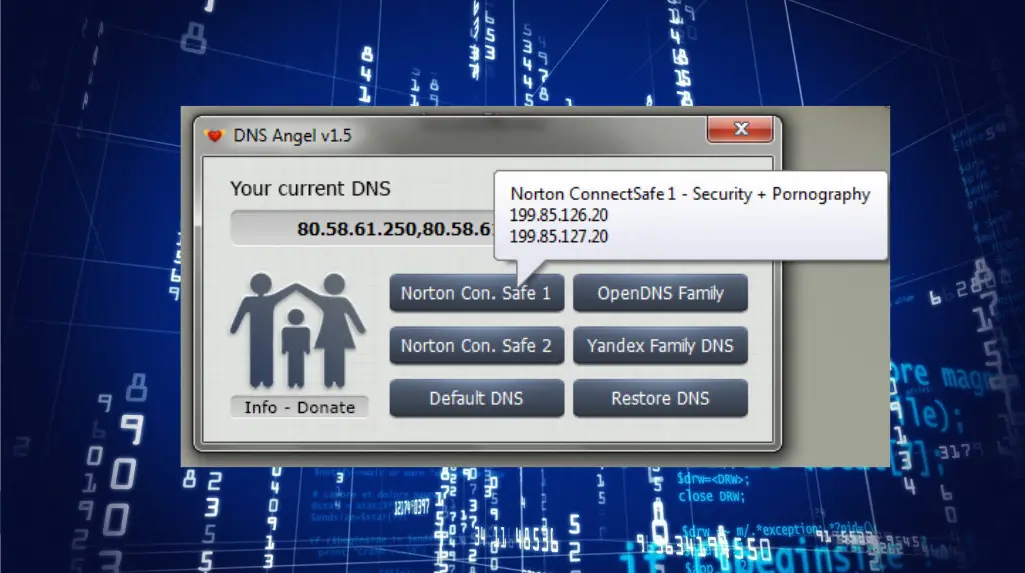This screenshot has width=1025, height=573.
Task: Choose the Yandex Family DNS button
Action: [660, 346]
